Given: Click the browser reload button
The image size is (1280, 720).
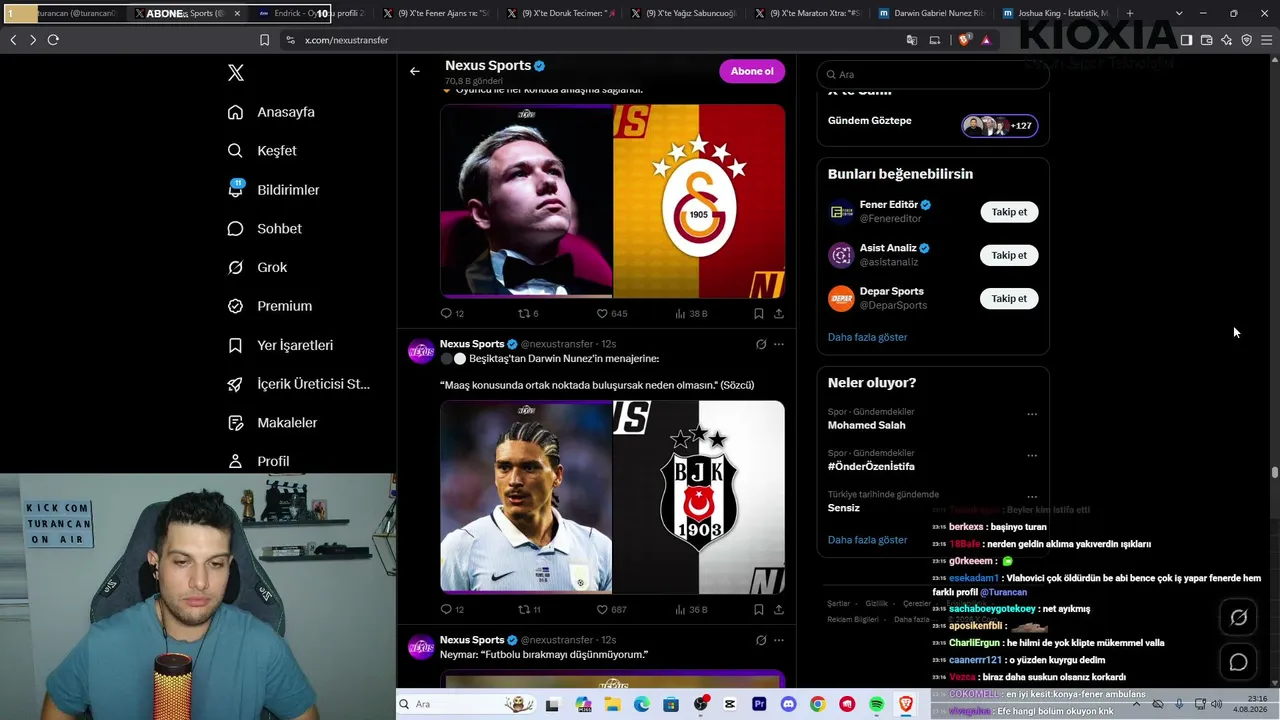Looking at the screenshot, I should [x=53, y=40].
